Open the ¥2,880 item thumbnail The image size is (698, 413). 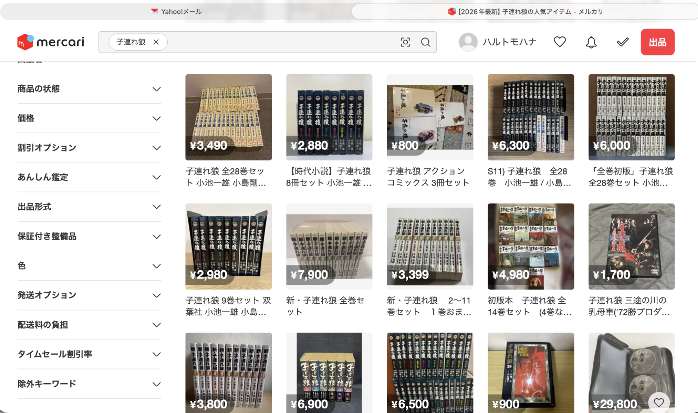(x=329, y=117)
